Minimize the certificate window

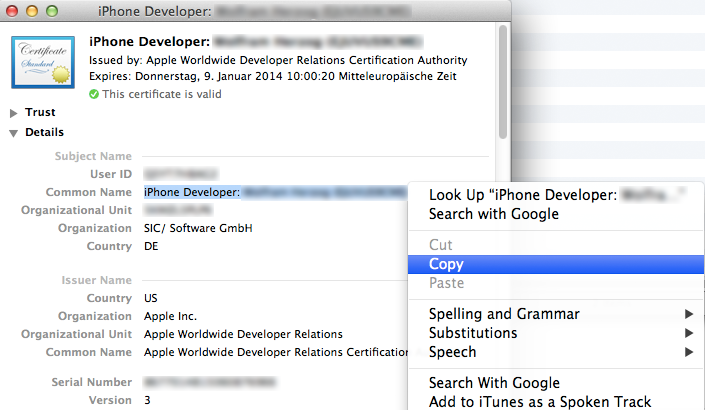[x=32, y=11]
